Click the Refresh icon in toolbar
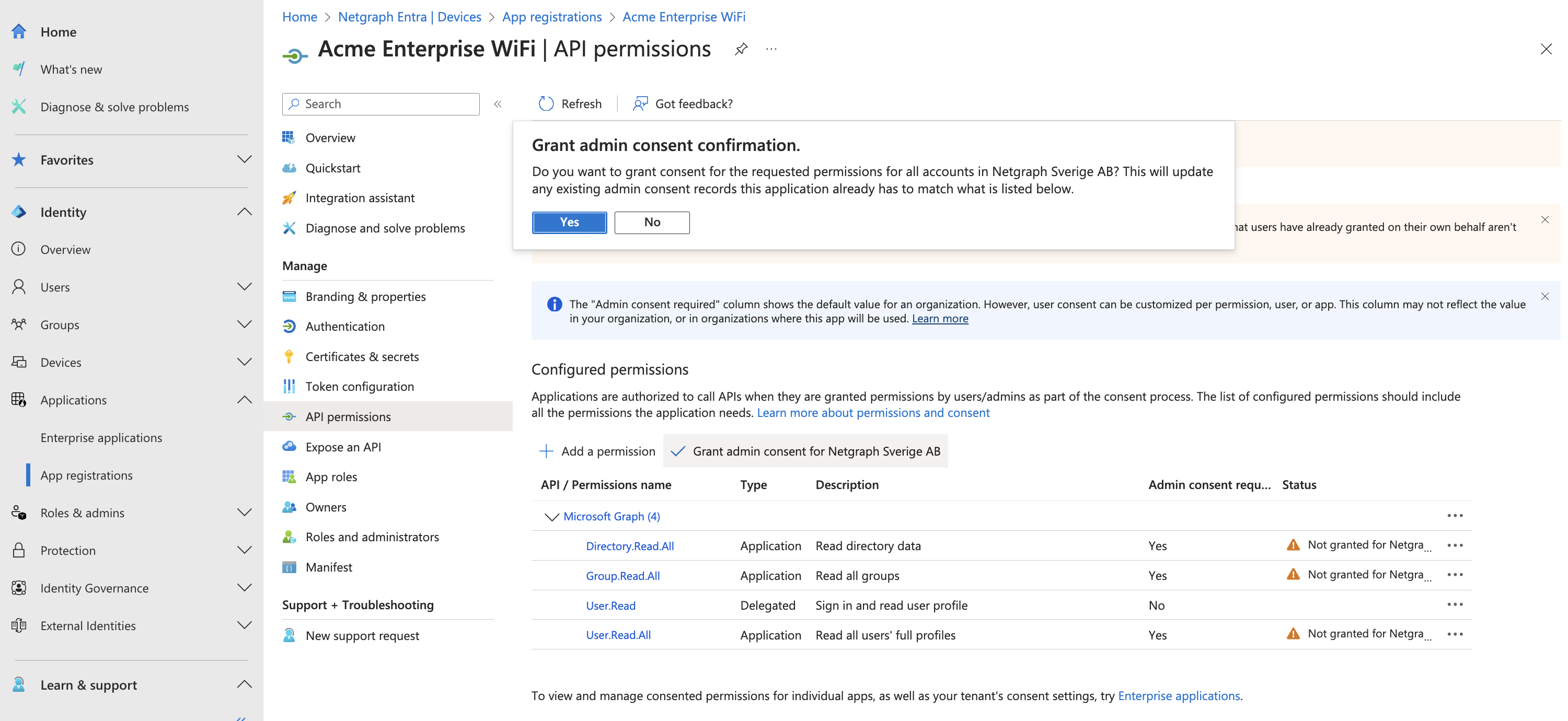The width and height of the screenshot is (1568, 721). point(546,104)
